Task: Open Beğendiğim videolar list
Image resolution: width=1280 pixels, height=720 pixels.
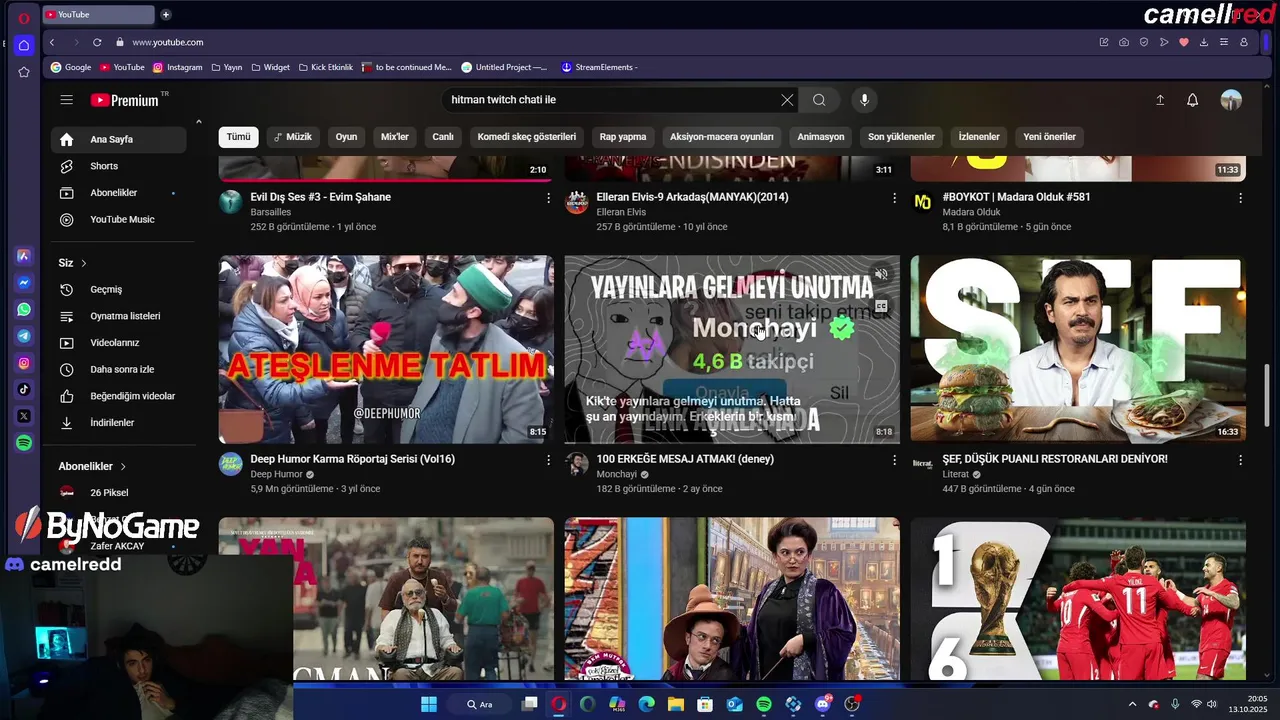Action: click(120, 396)
